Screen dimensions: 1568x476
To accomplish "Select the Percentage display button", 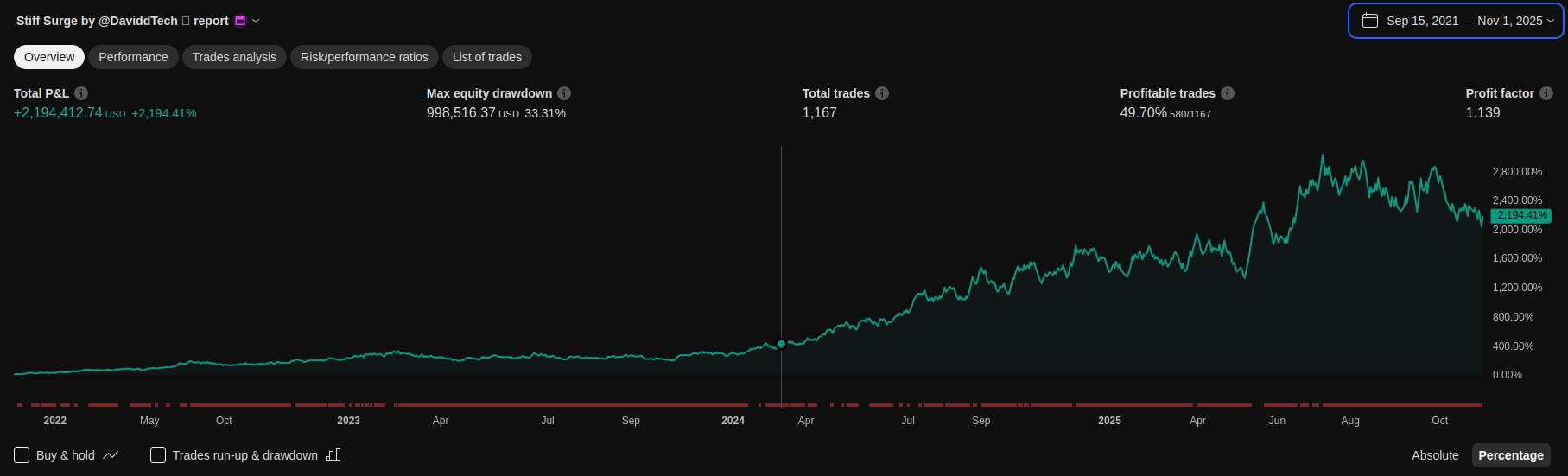I will coord(1510,455).
